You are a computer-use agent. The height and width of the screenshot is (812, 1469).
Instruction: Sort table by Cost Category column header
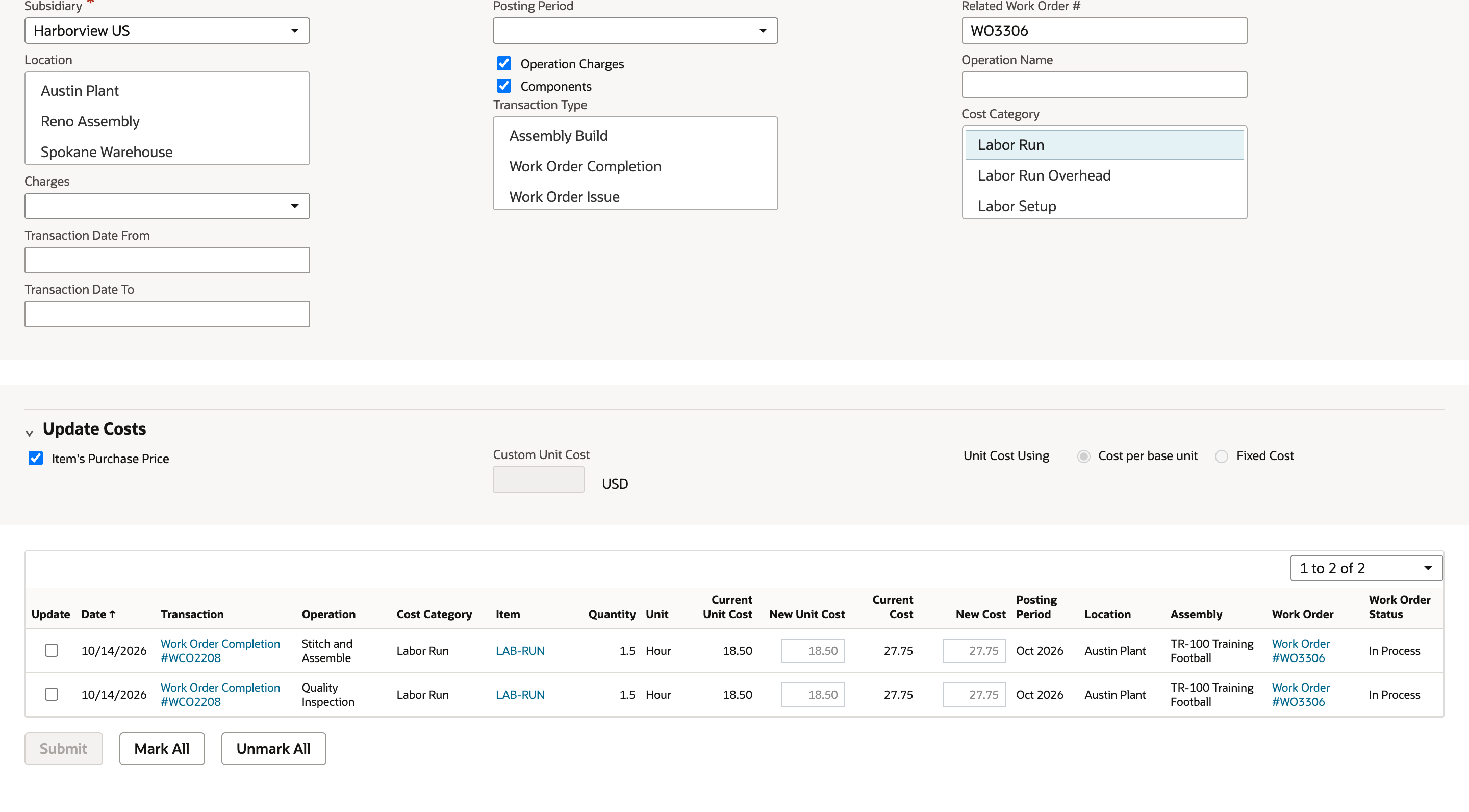pyautogui.click(x=435, y=614)
